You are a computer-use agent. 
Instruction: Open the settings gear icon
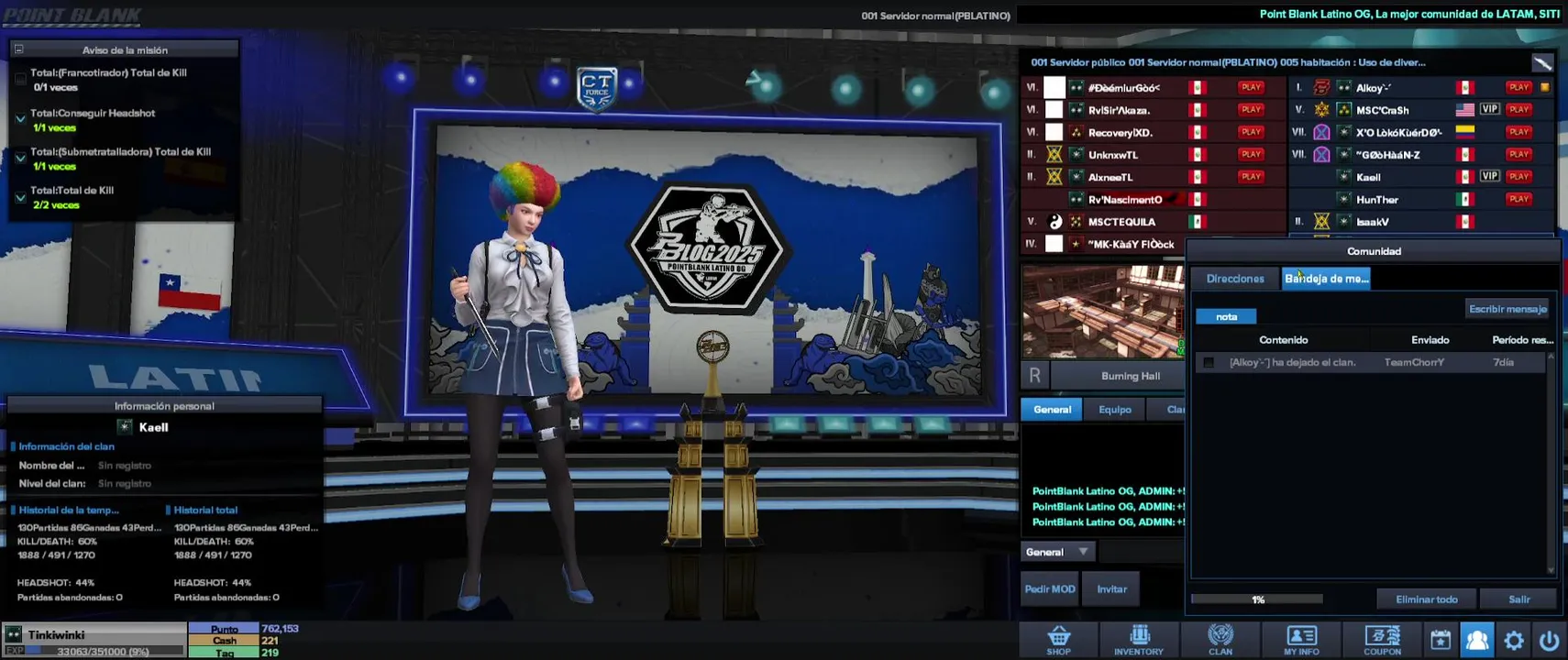pyautogui.click(x=1514, y=641)
